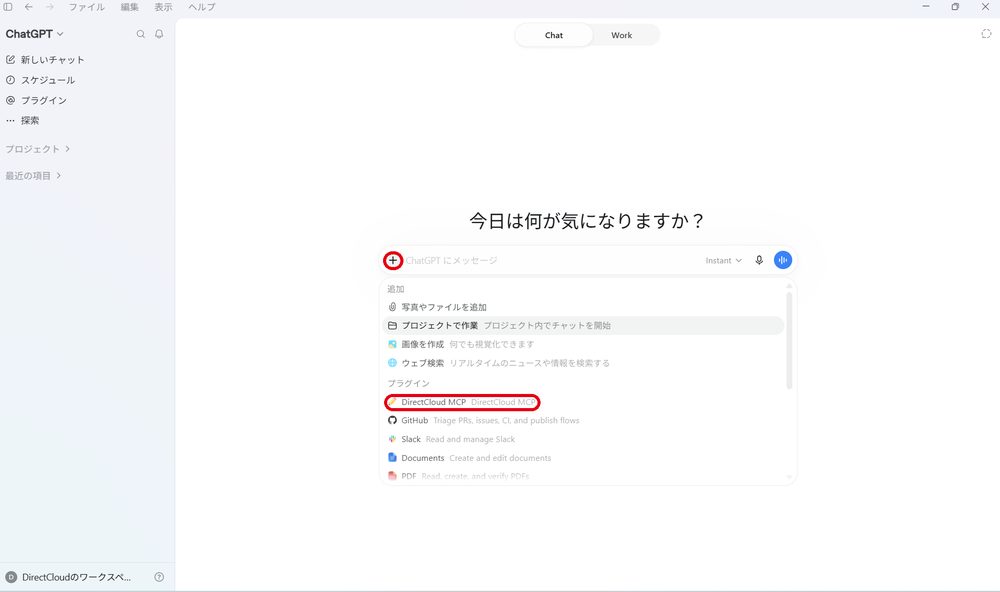The image size is (1000, 592).
Task: Switch to the Chat tab
Action: 554,35
